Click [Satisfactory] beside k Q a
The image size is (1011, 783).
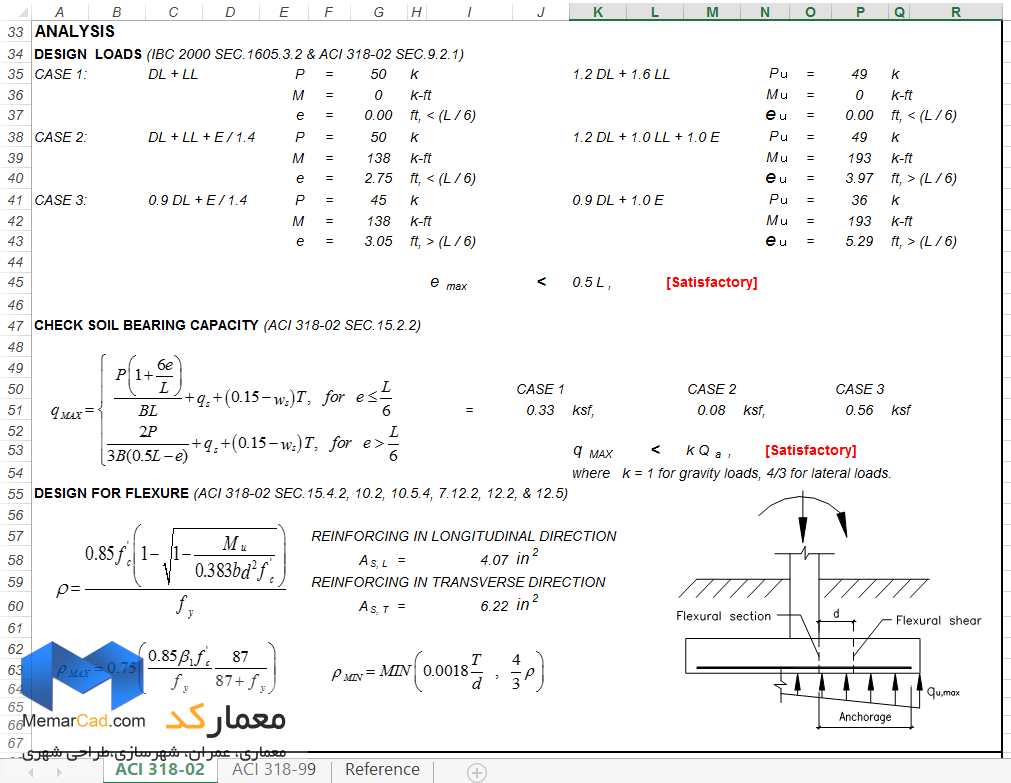[x=811, y=450]
